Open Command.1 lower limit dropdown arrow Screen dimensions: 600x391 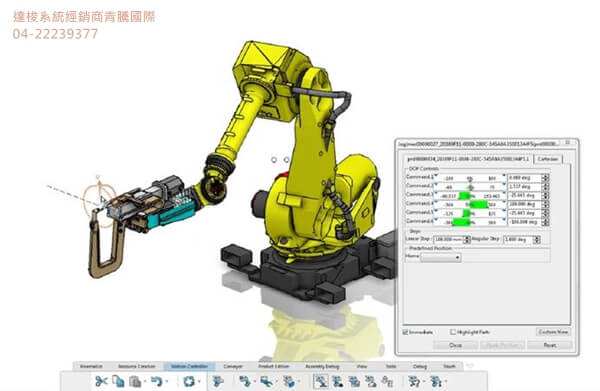coord(436,176)
